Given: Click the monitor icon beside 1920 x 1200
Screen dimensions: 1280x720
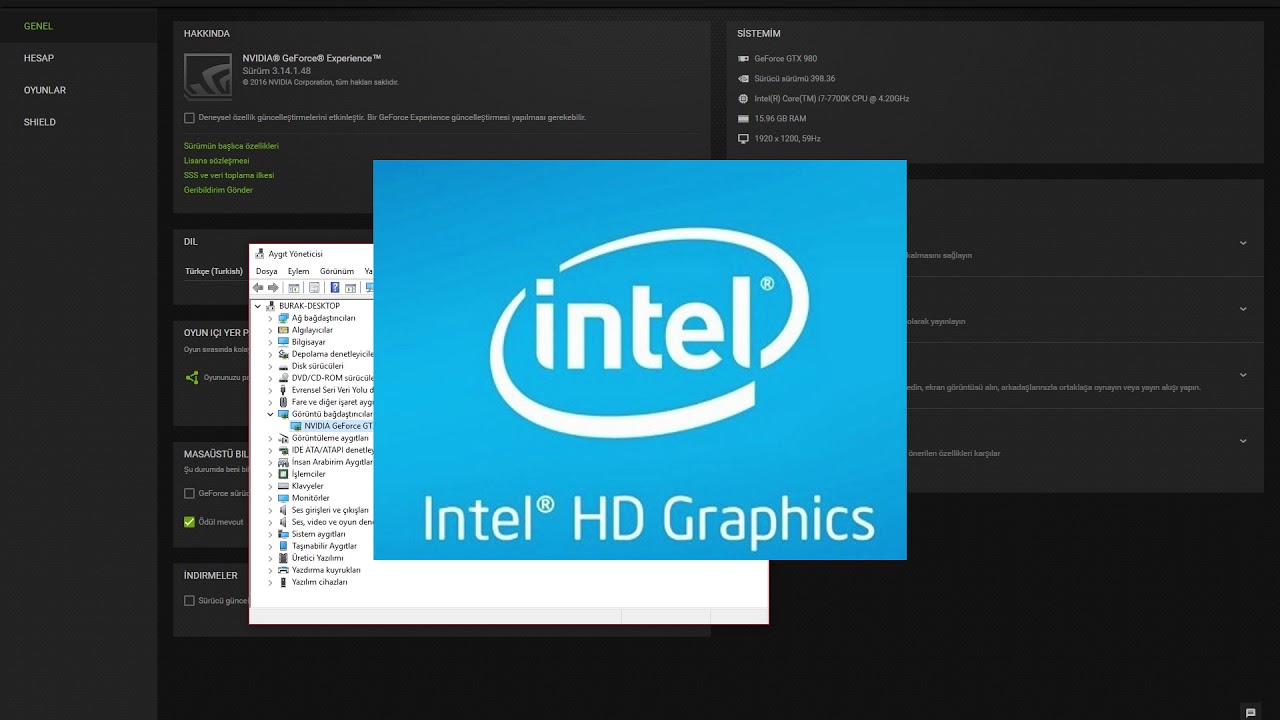Looking at the screenshot, I should click(743, 139).
